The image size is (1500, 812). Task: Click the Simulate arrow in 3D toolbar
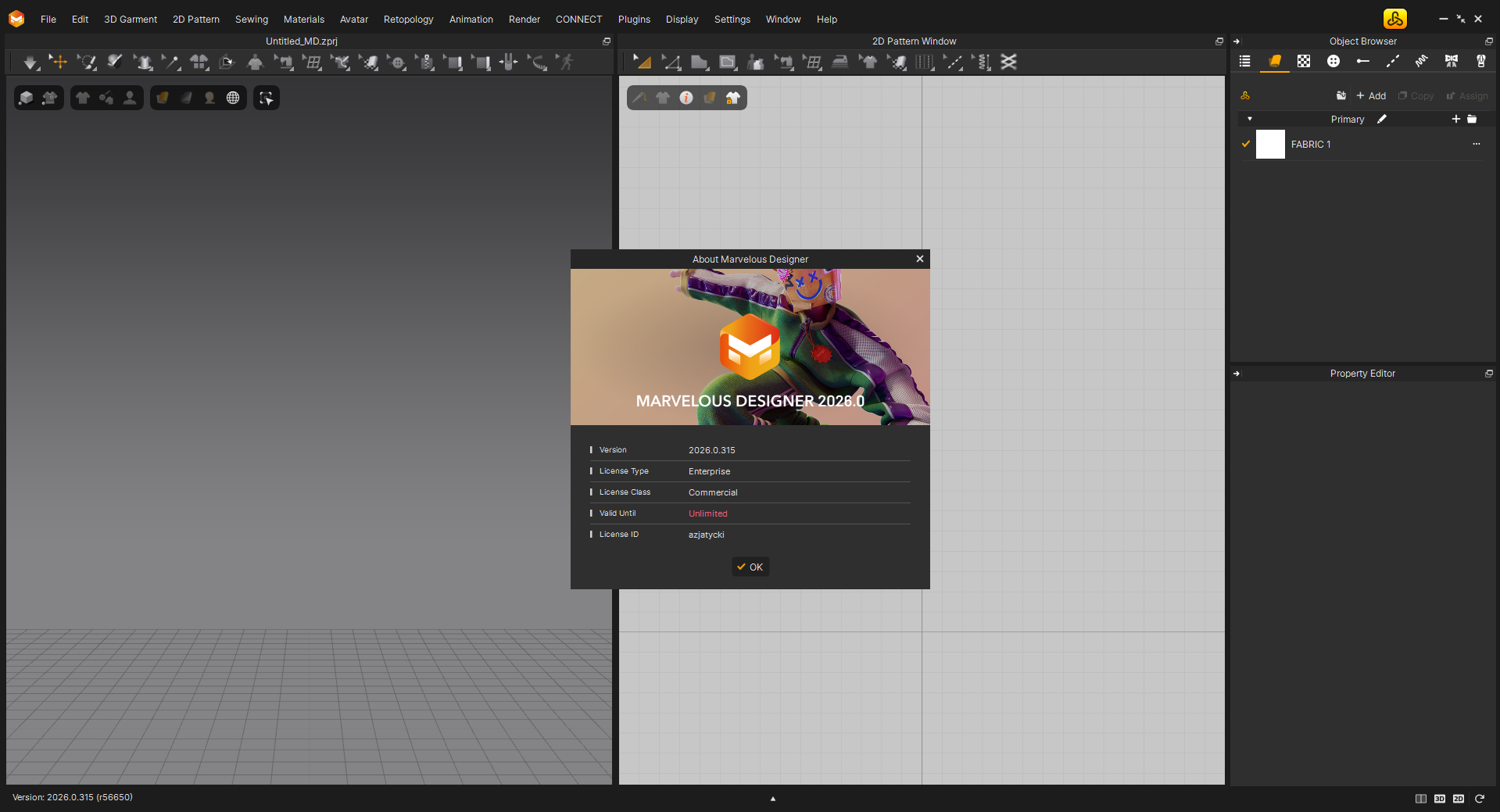pyautogui.click(x=30, y=63)
